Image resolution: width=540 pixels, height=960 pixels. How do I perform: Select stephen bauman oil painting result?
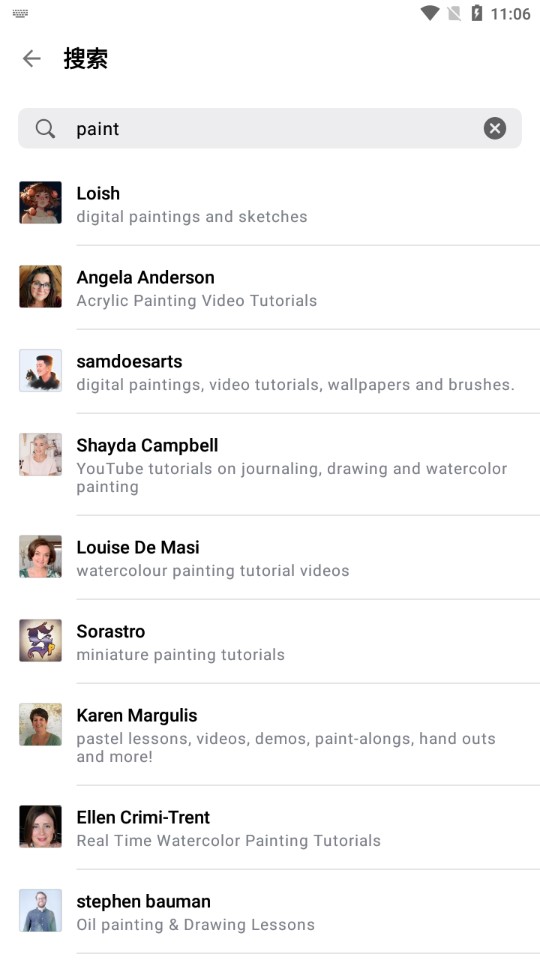pyautogui.click(x=270, y=912)
